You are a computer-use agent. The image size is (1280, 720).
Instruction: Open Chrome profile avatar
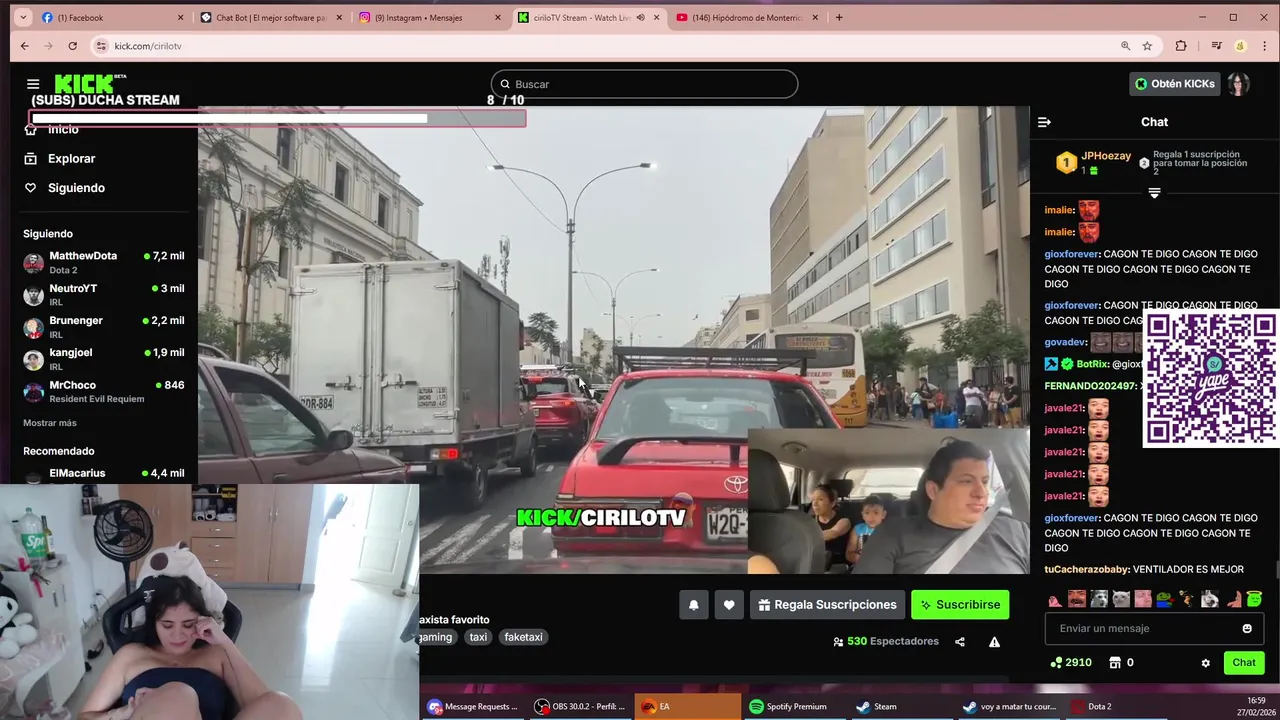pyautogui.click(x=1240, y=46)
